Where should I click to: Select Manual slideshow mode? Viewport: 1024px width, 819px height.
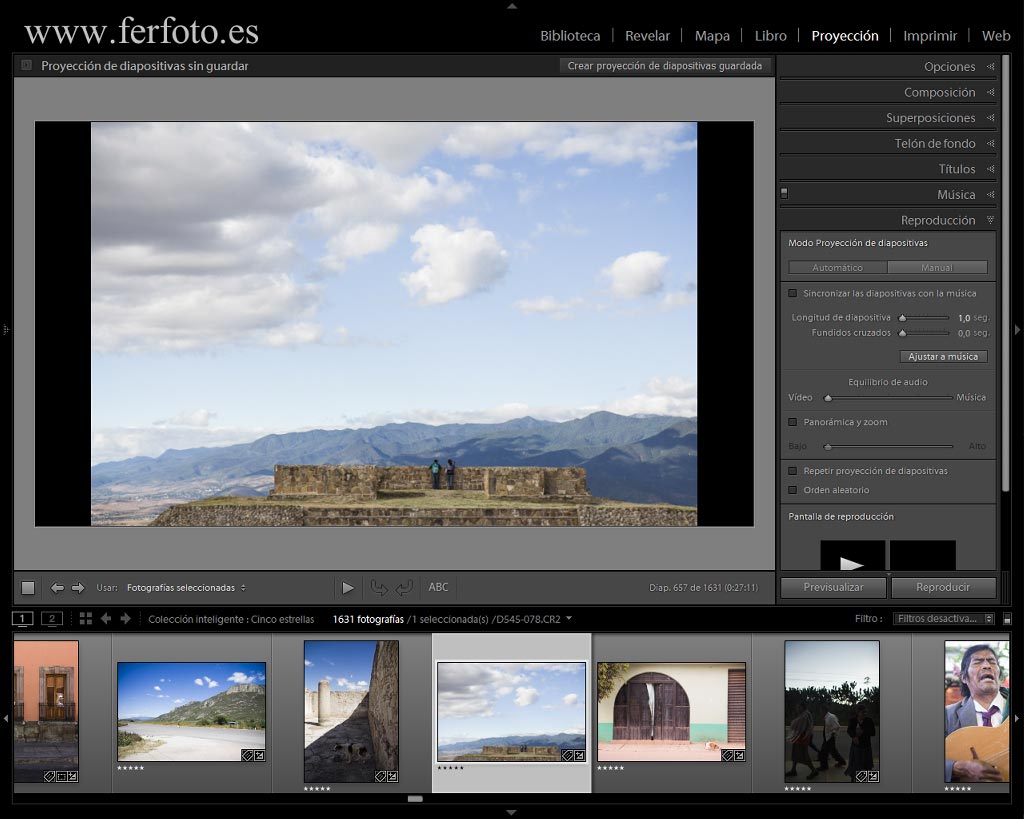click(x=937, y=267)
